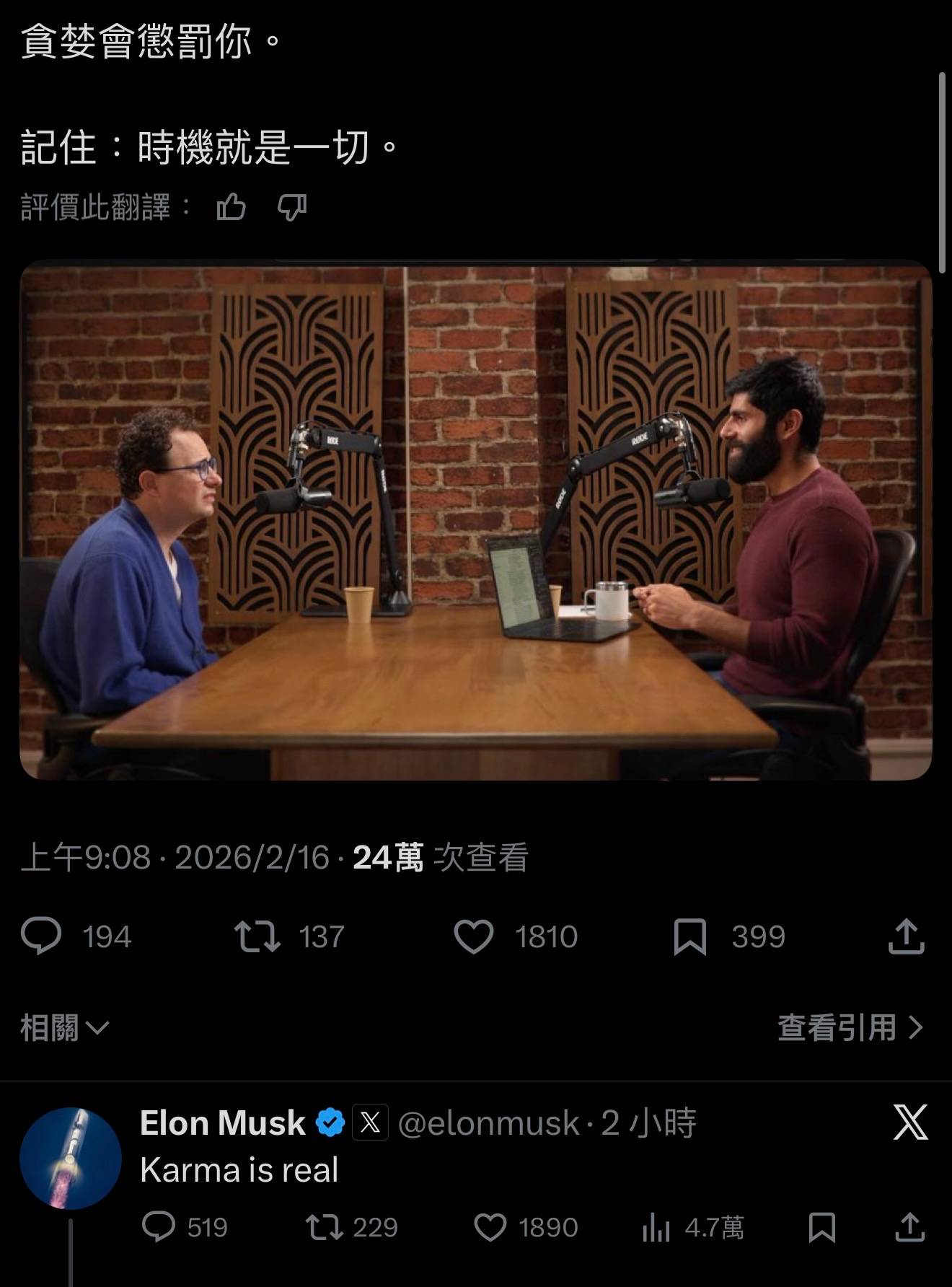
Task: Open 查看引用 quotes link
Action: 850,1027
